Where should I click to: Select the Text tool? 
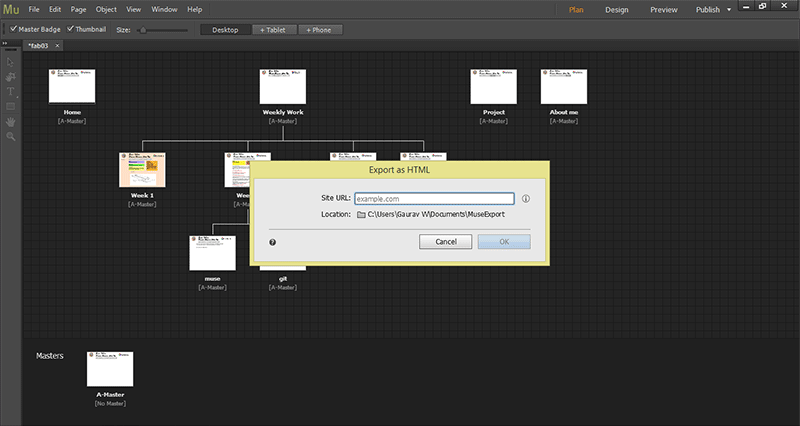(x=10, y=92)
